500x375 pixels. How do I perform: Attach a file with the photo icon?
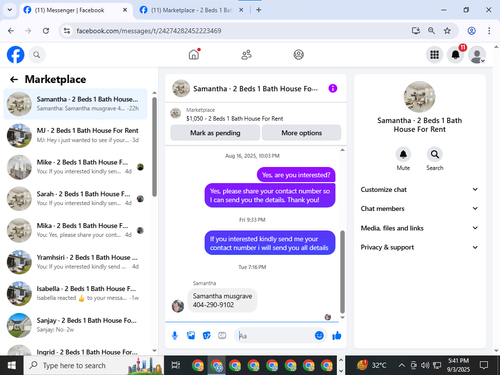(x=191, y=335)
